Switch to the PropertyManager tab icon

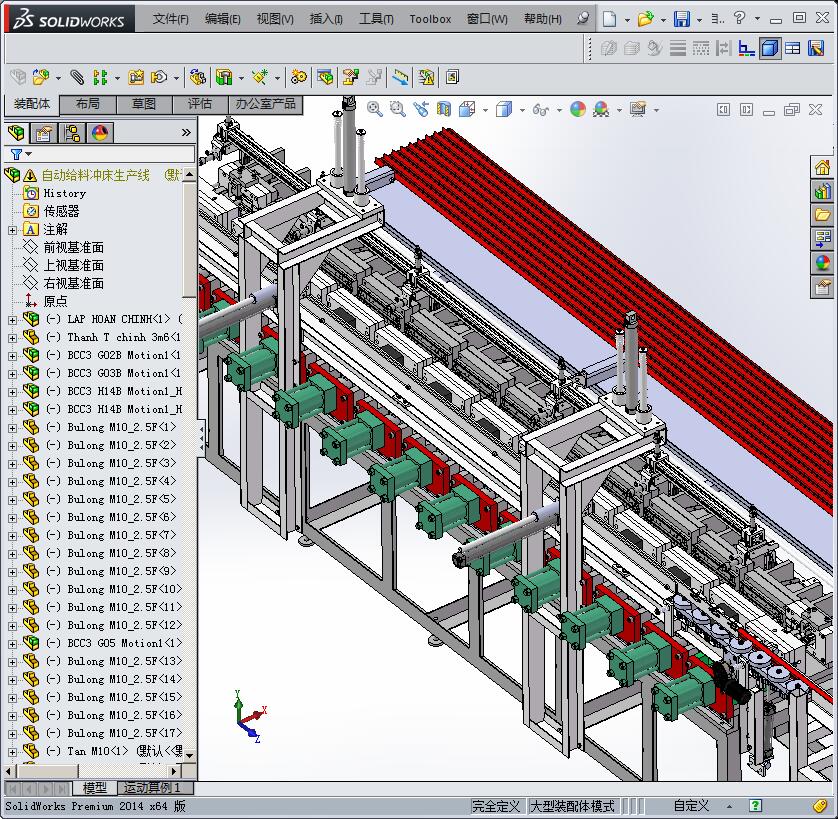[44, 133]
